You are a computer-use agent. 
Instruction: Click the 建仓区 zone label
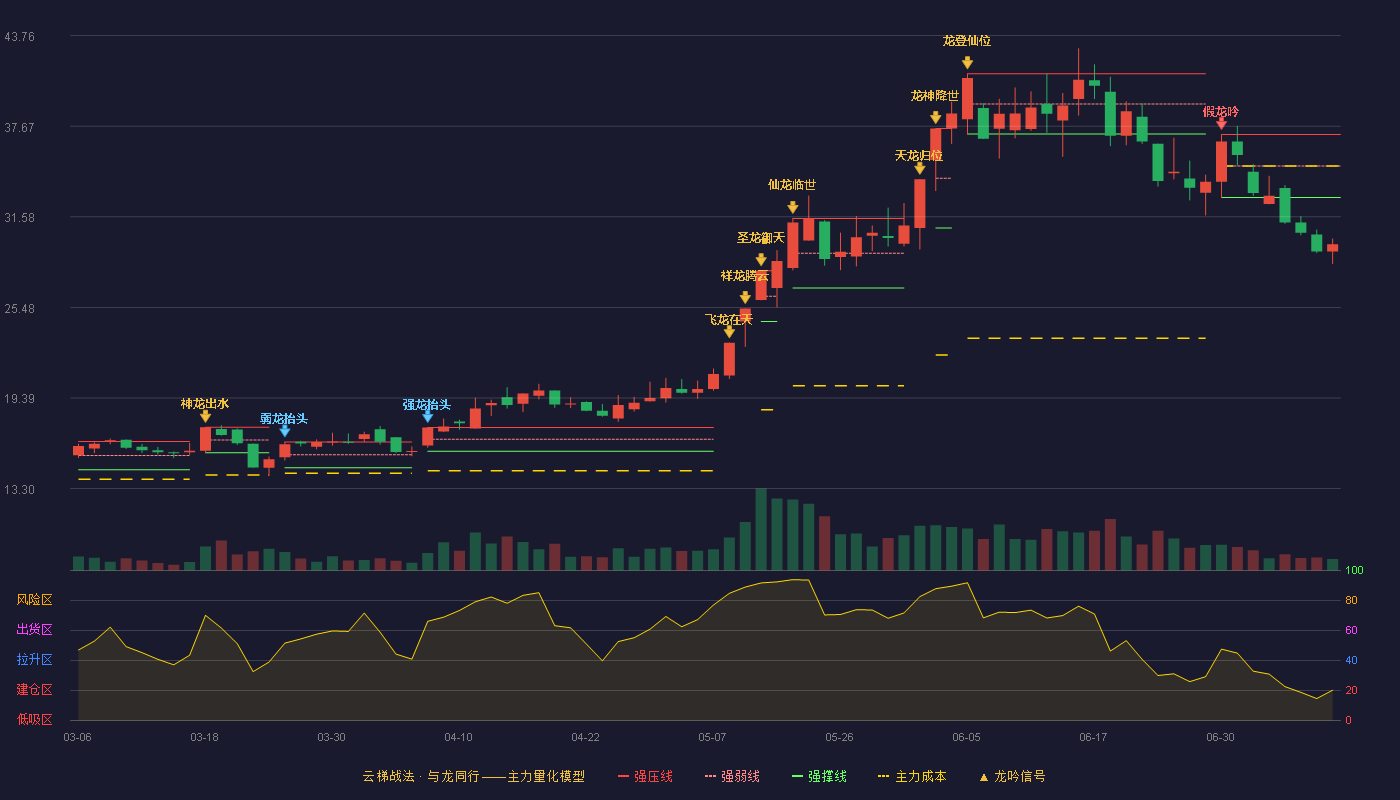[34, 690]
